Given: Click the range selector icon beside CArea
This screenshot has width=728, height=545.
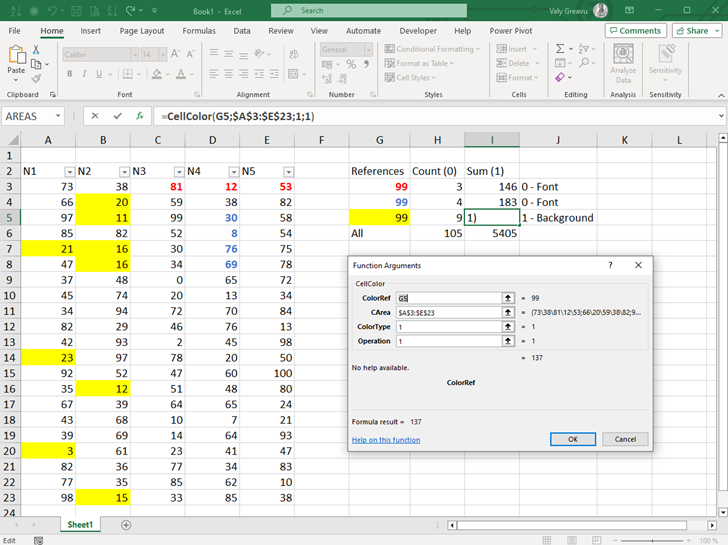Looking at the screenshot, I should (507, 312).
